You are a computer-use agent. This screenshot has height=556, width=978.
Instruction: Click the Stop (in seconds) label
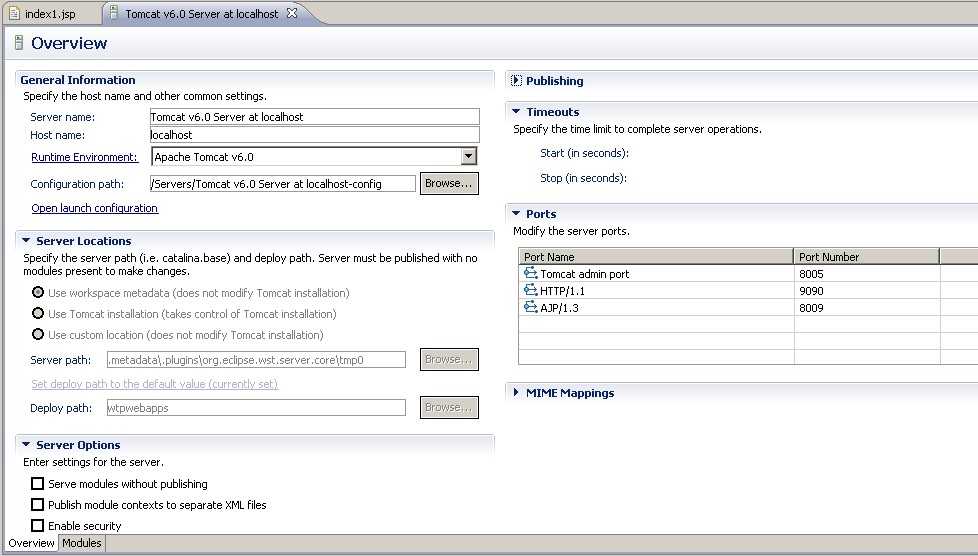(x=583, y=178)
